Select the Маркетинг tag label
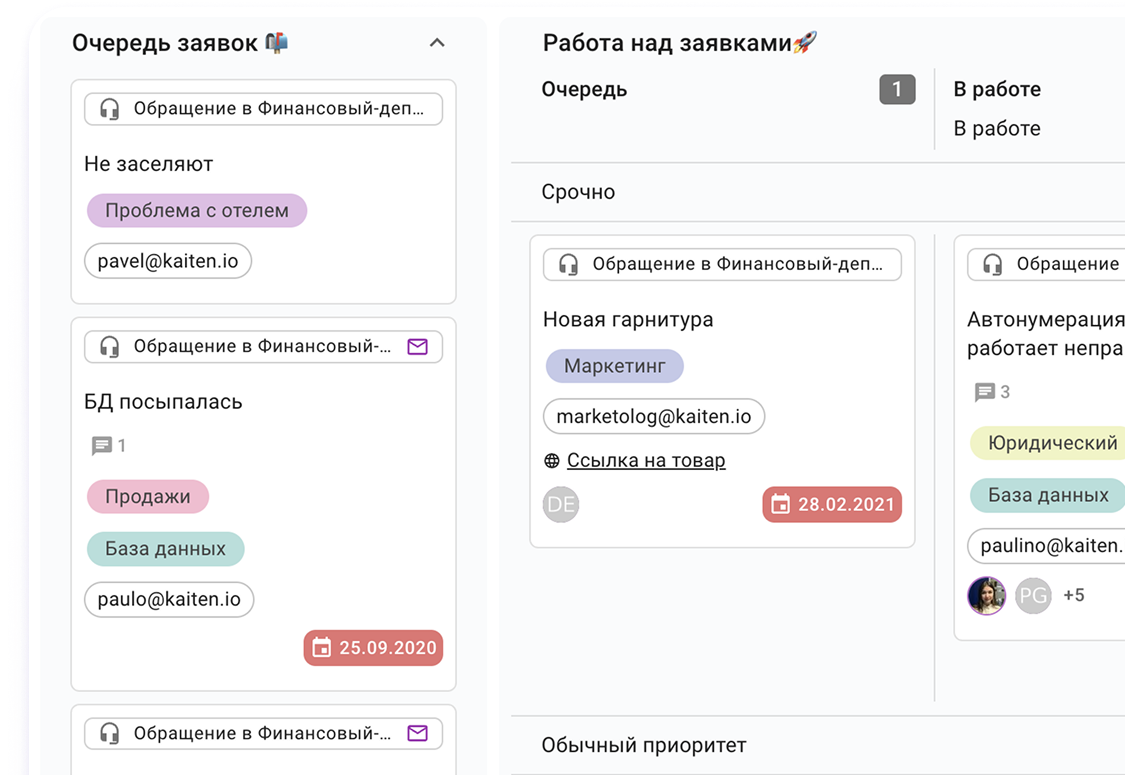Image resolution: width=1125 pixels, height=775 pixels. [614, 366]
